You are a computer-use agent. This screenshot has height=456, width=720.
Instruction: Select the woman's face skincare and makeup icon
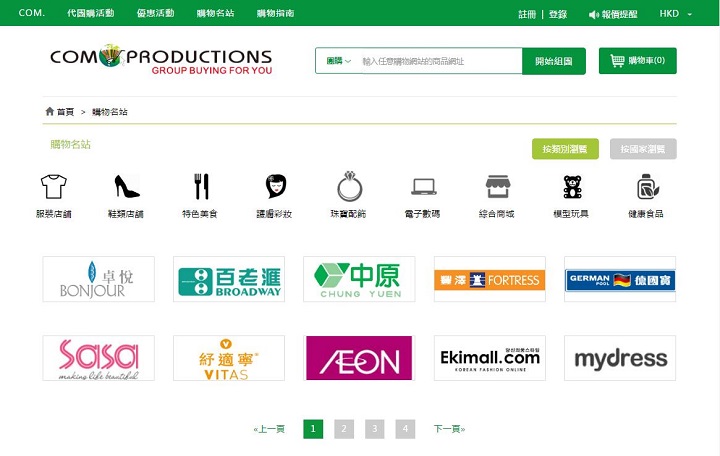[x=276, y=186]
